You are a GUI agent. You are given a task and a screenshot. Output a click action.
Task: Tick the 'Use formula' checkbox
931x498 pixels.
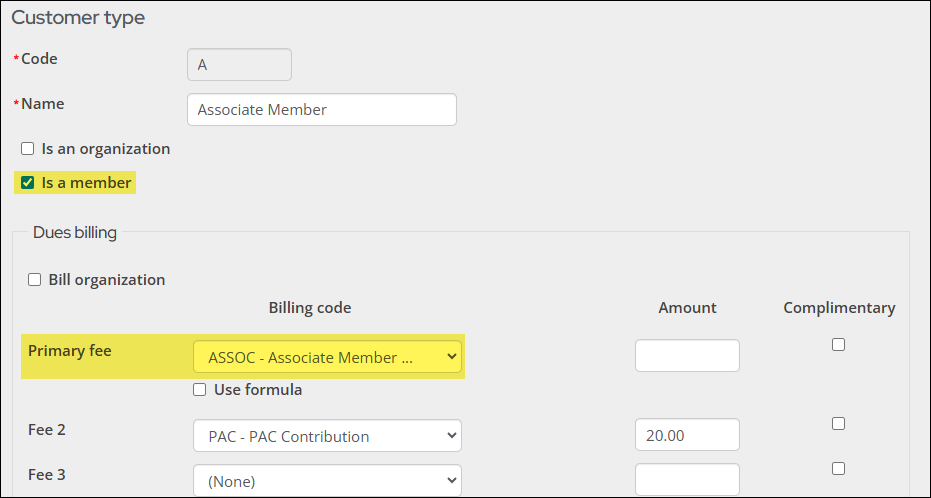tap(200, 390)
